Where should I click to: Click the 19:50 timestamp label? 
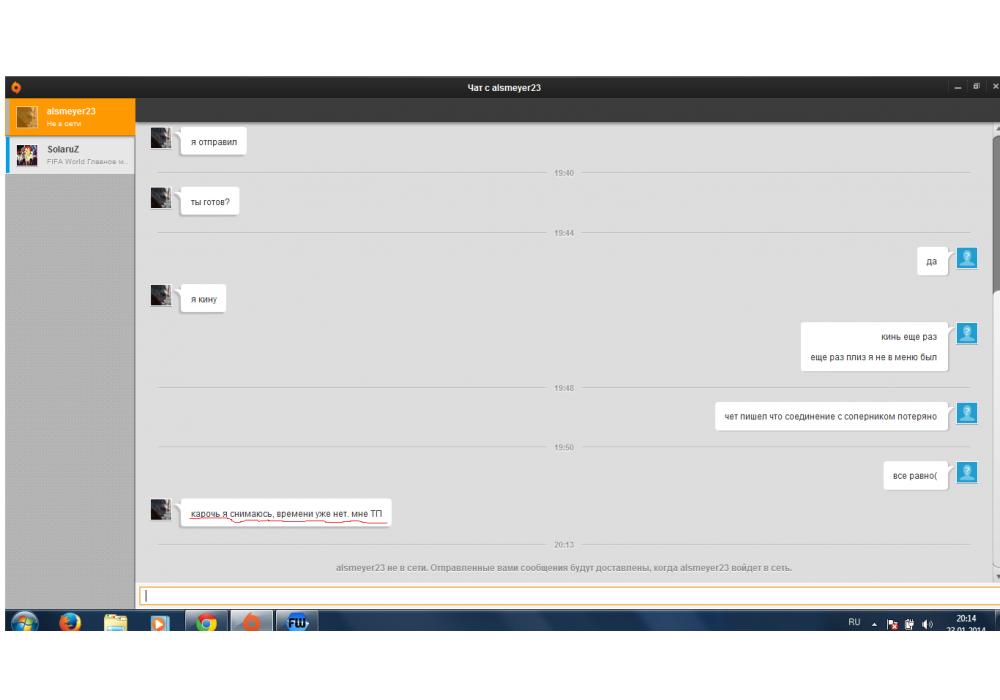564,448
